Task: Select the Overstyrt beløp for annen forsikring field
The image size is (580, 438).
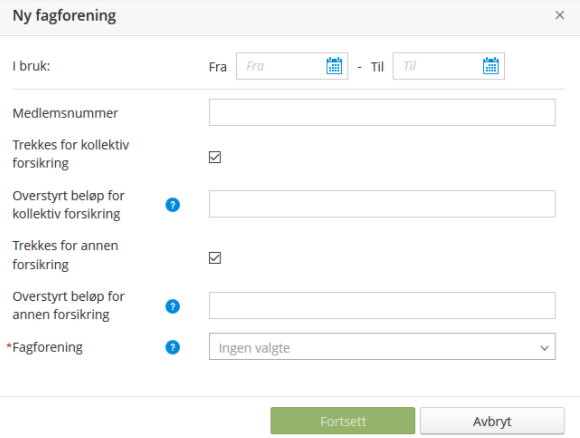Action: 382,306
